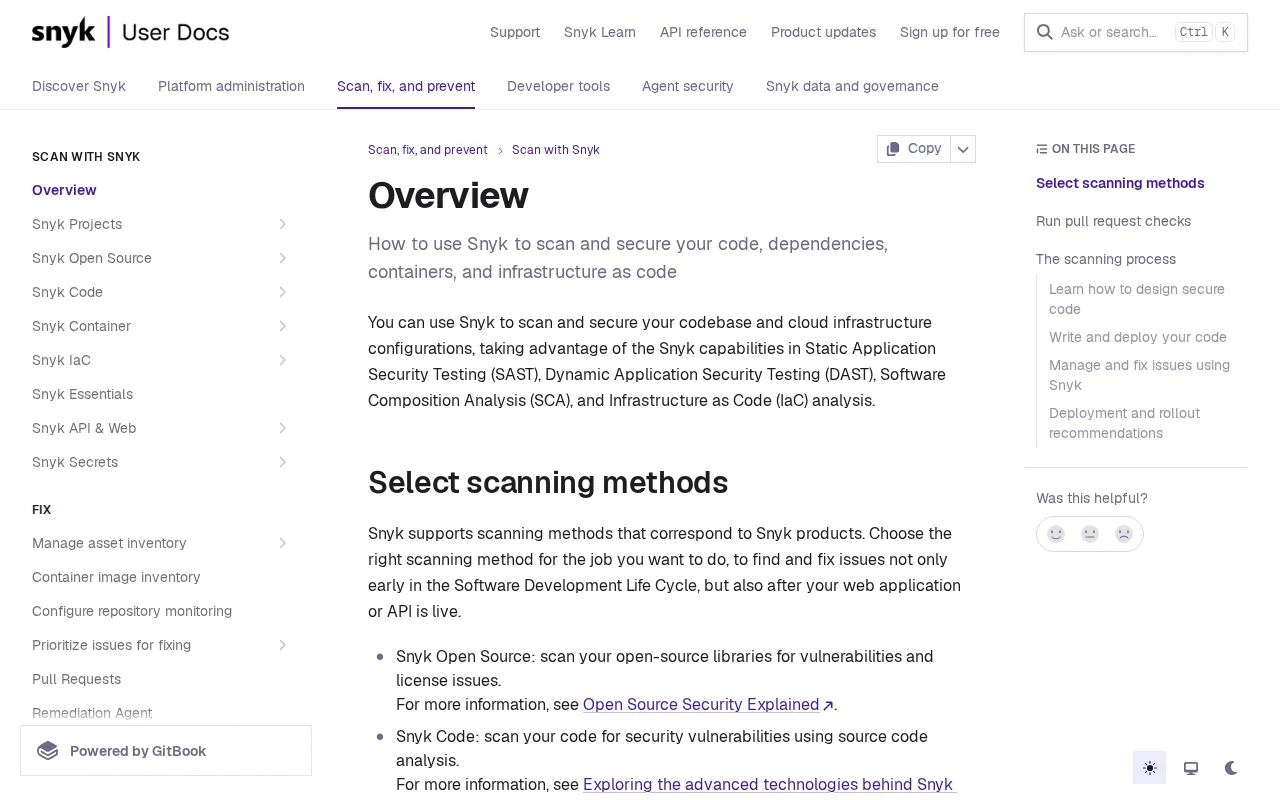Jump to Write and deploy your code
Screen dimensions: 1280x800
[1138, 337]
